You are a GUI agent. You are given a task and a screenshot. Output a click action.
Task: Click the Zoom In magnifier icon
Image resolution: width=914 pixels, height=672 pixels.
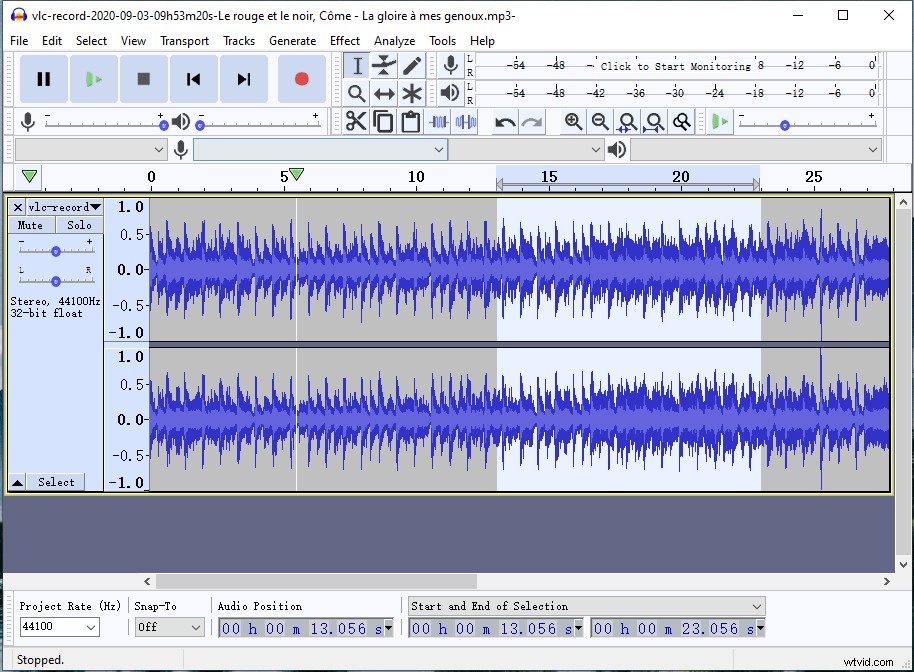coord(574,121)
